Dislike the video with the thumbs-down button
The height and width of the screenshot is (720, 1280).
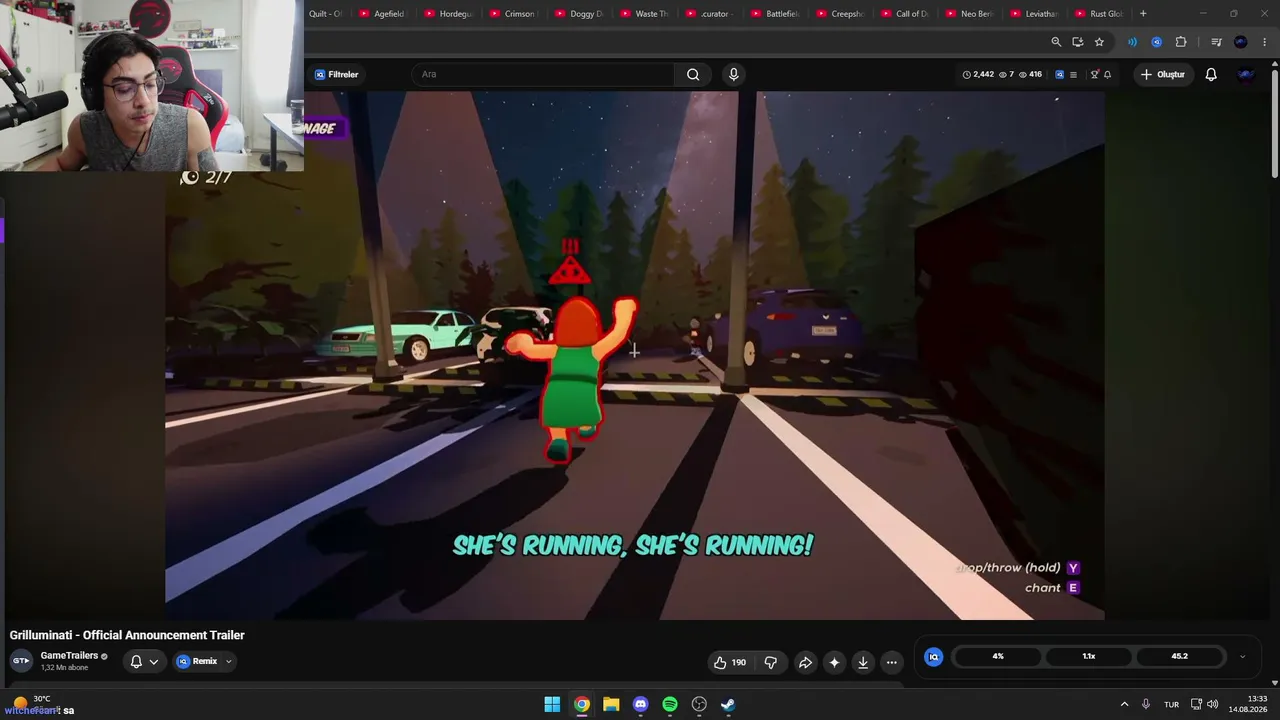tap(770, 662)
